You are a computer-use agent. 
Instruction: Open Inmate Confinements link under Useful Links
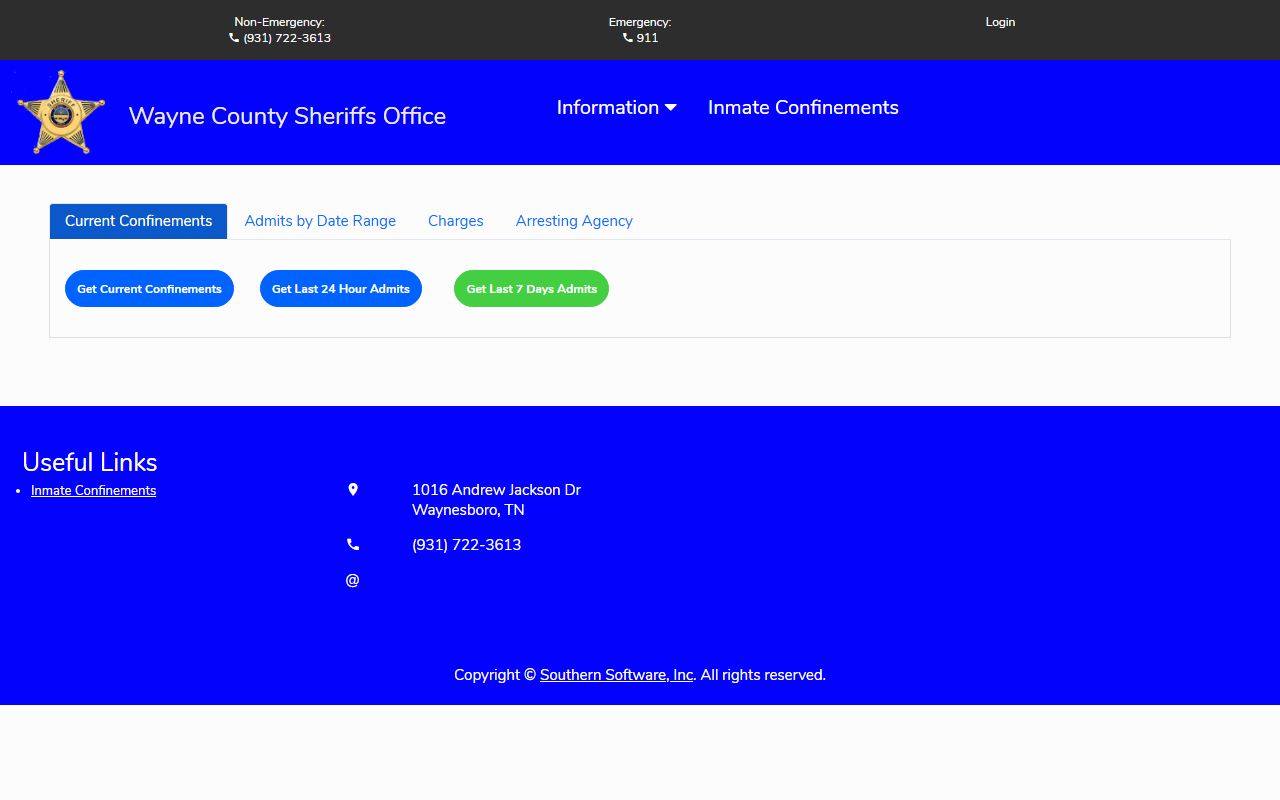point(94,490)
